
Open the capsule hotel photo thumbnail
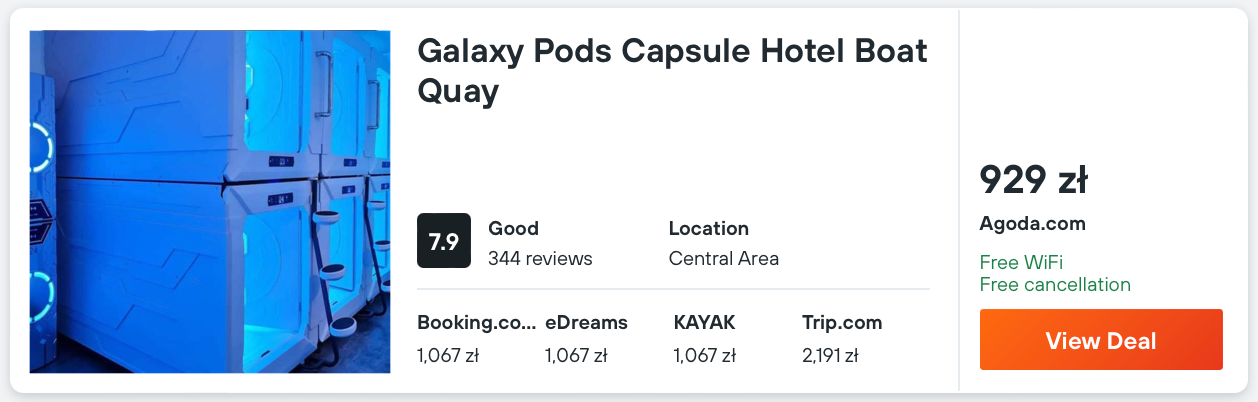[210, 201]
